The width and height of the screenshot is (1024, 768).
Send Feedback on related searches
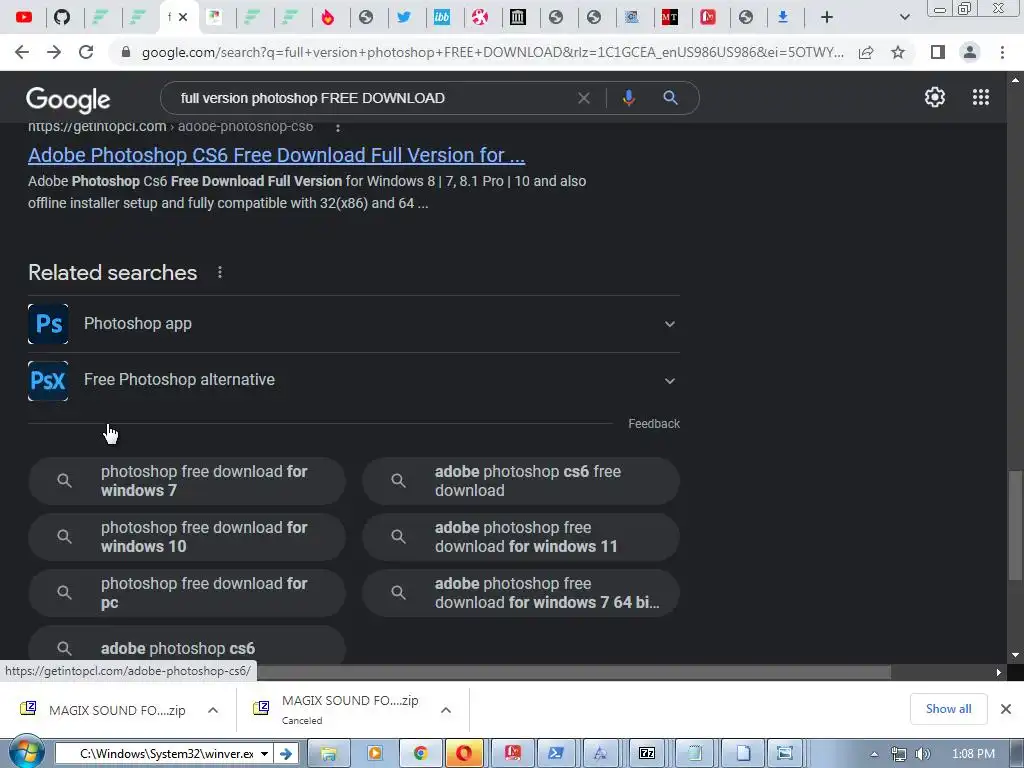point(654,424)
